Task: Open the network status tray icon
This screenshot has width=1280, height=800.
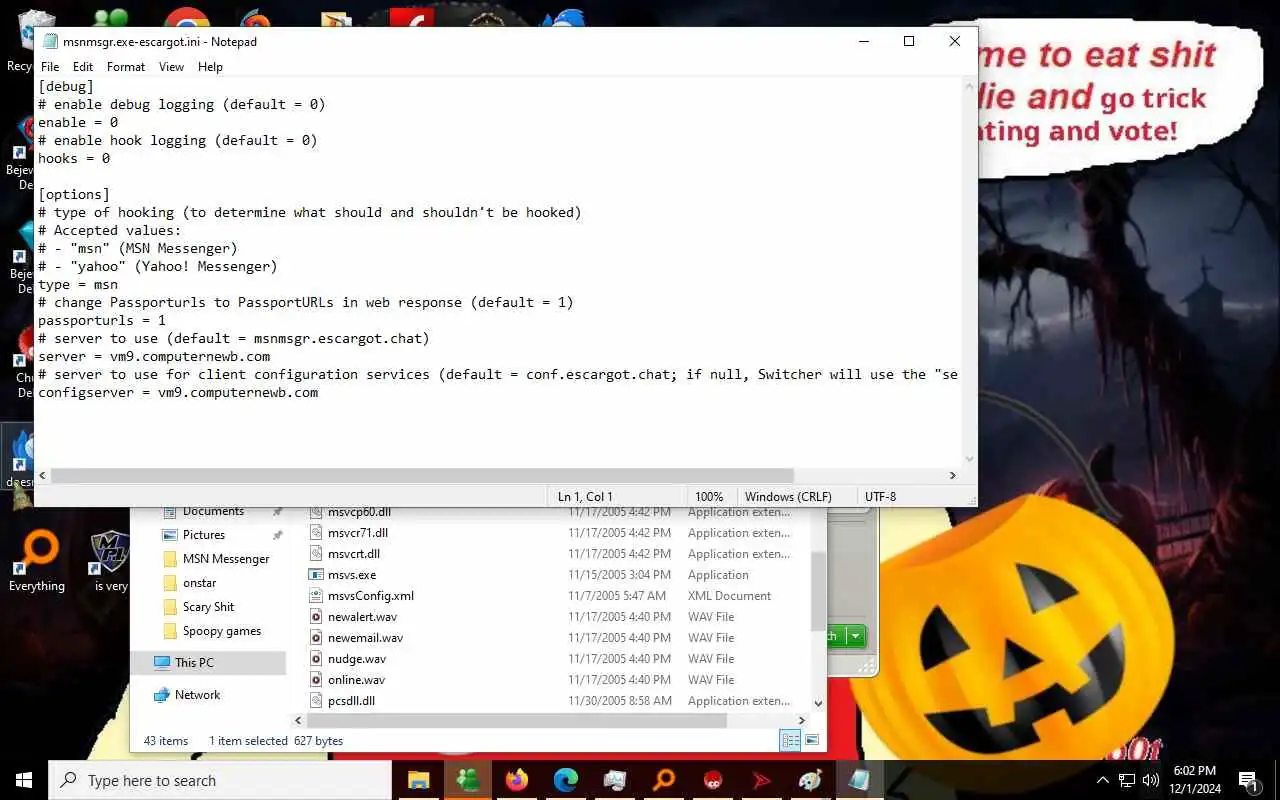Action: coord(1127,780)
